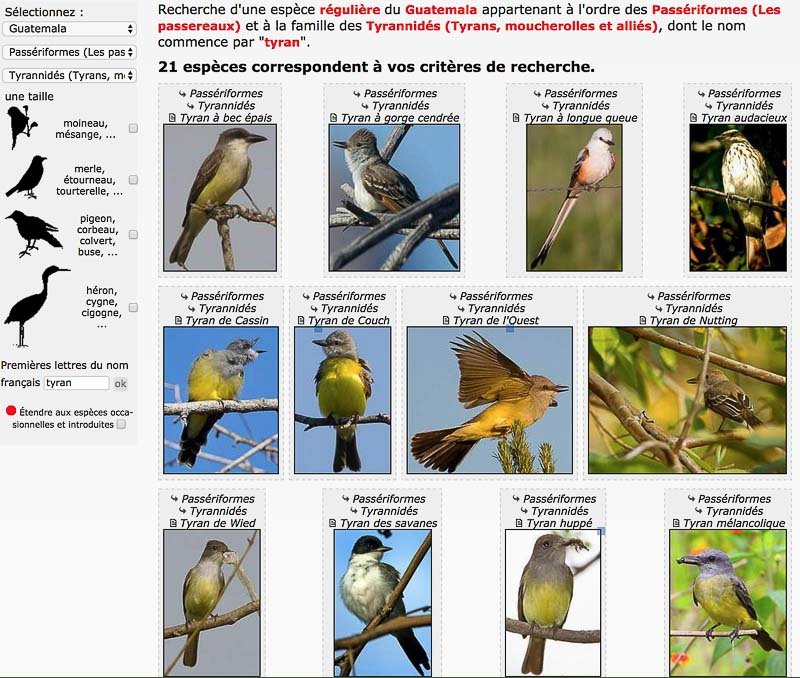Enable extending to occasional and introduced species
The image size is (800, 678).
pyautogui.click(x=121, y=424)
